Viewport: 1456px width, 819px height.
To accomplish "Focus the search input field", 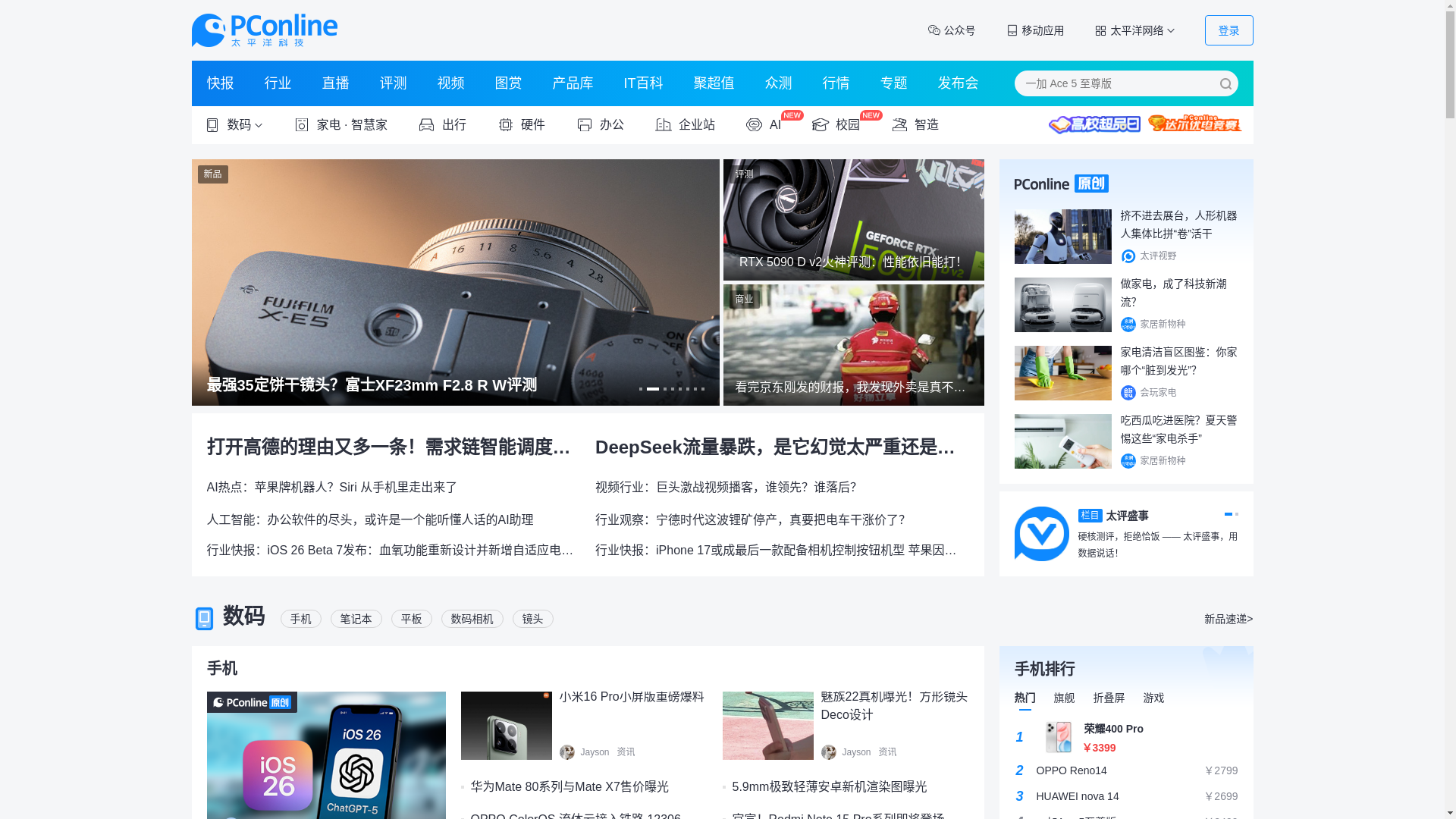I will tap(1115, 83).
